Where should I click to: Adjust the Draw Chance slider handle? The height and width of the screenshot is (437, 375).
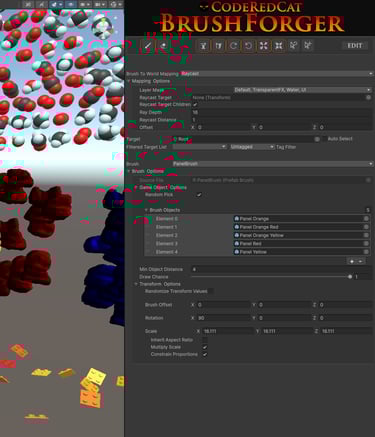[x=350, y=277]
